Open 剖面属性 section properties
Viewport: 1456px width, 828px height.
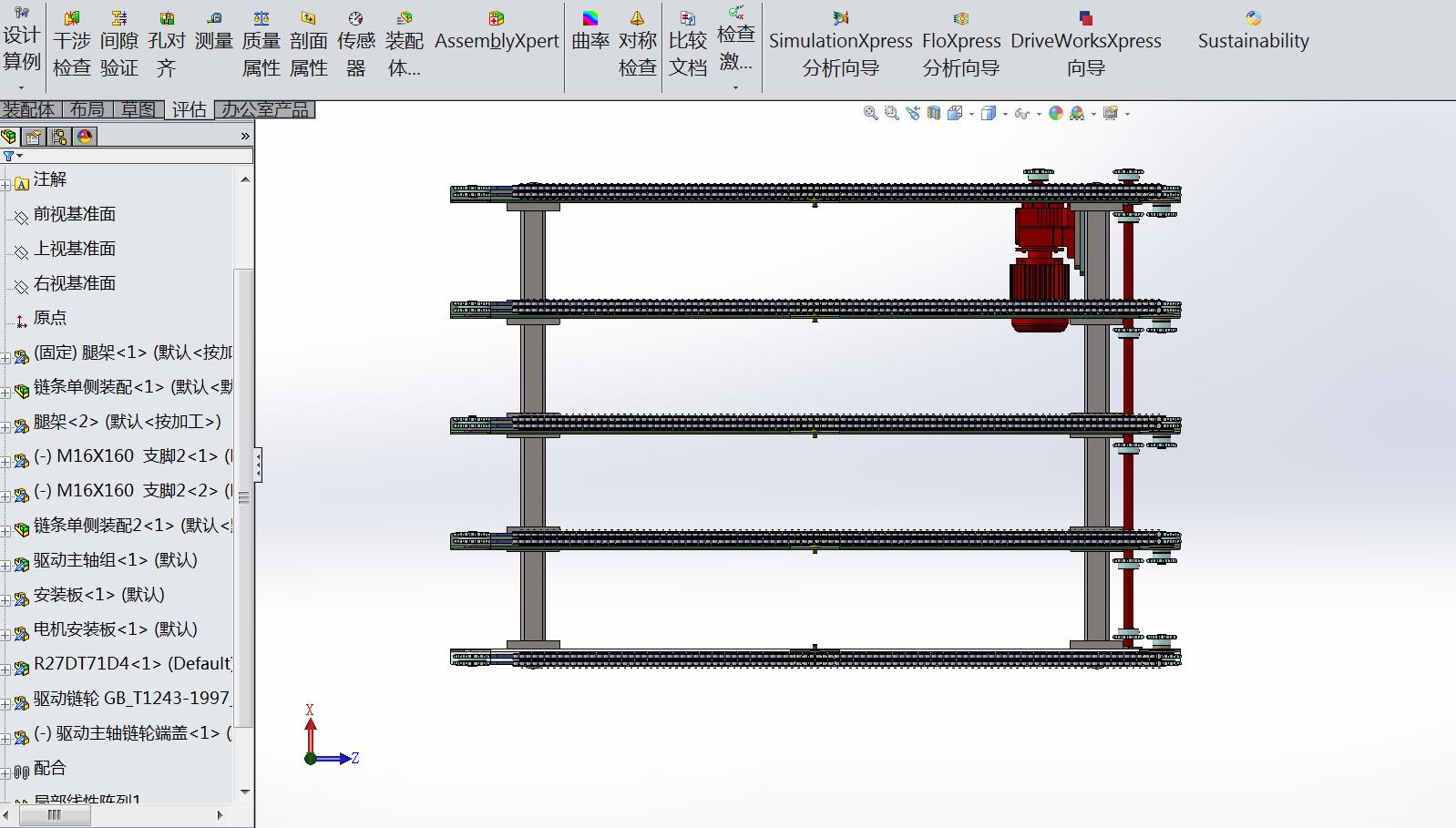pyautogui.click(x=309, y=43)
